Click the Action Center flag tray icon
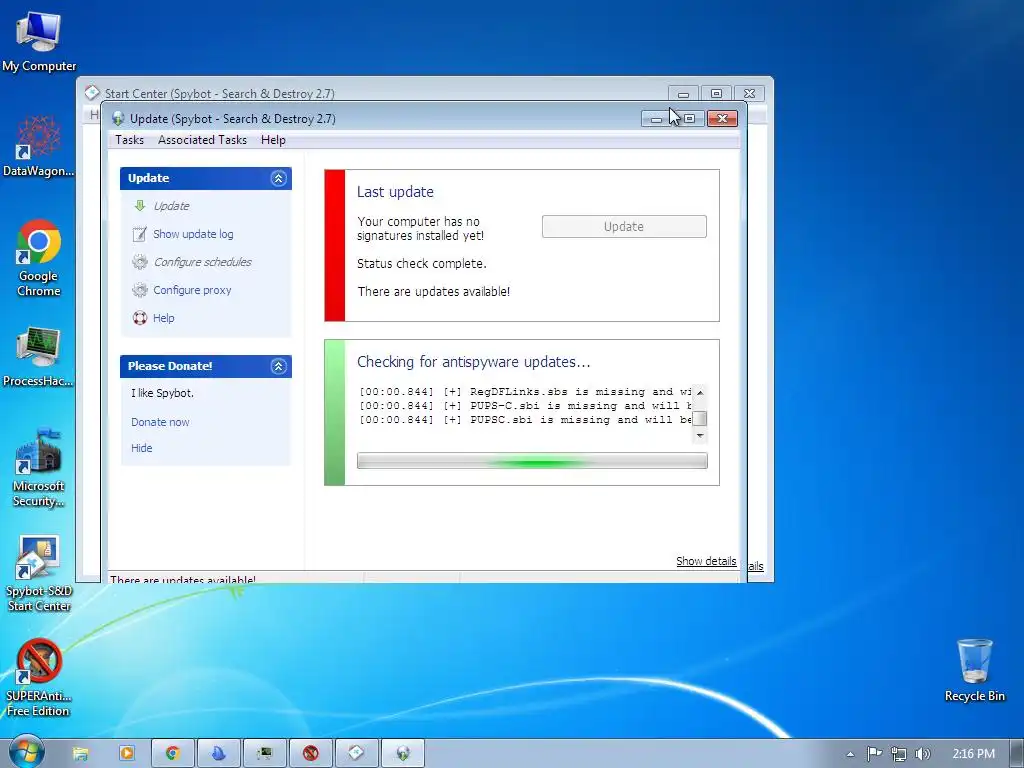Screen dimensions: 1024x768 coord(874,754)
